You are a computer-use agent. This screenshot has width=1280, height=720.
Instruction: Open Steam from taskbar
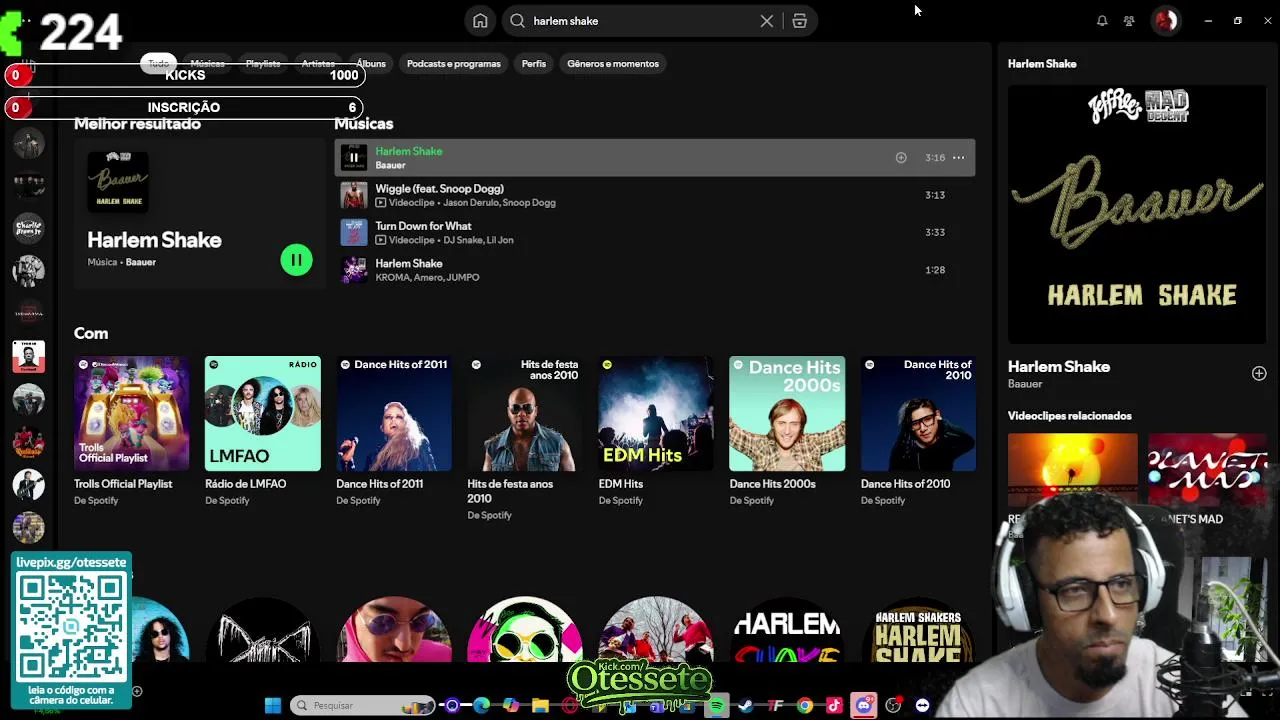click(x=746, y=705)
